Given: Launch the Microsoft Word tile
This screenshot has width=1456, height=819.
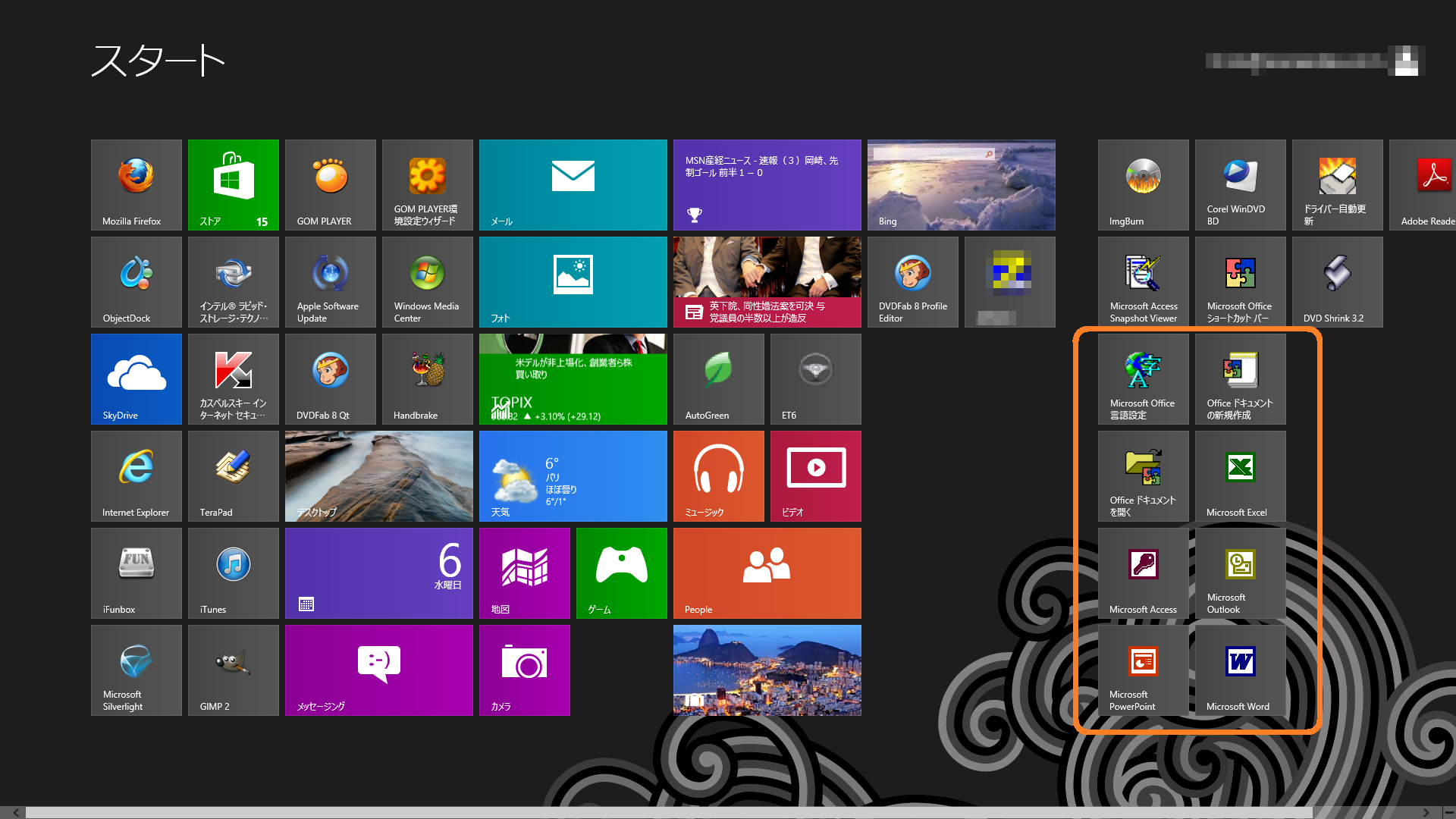Looking at the screenshot, I should [1240, 670].
